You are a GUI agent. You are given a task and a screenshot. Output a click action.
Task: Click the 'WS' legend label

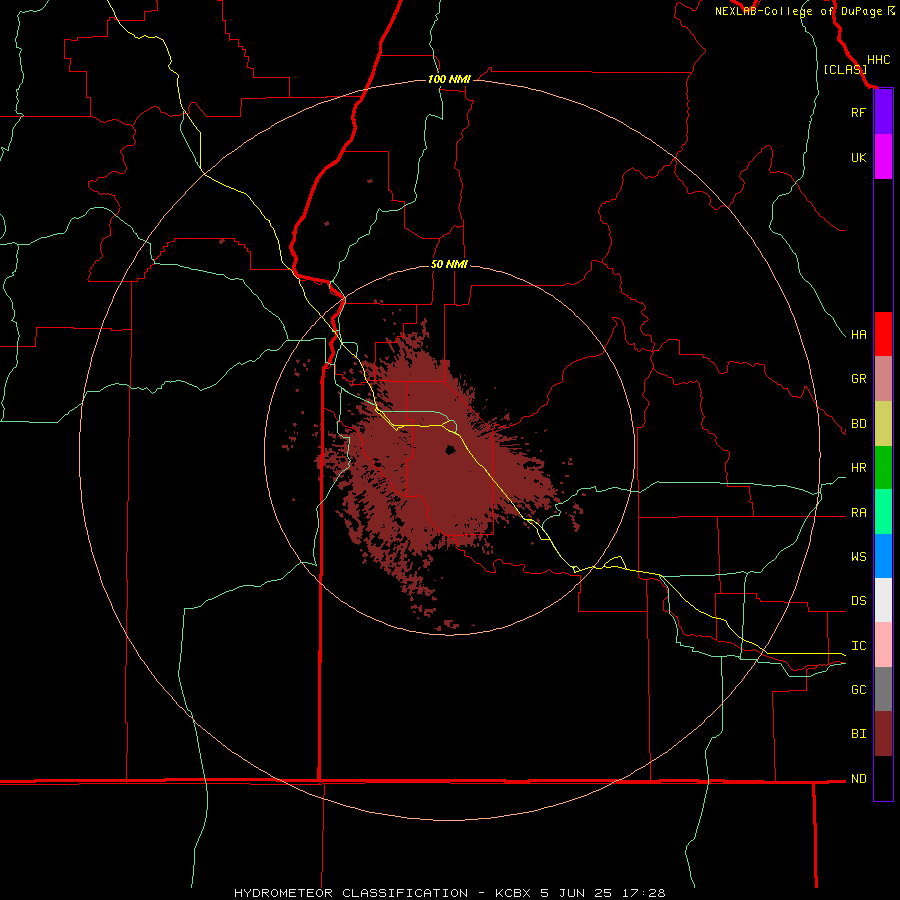(858, 557)
